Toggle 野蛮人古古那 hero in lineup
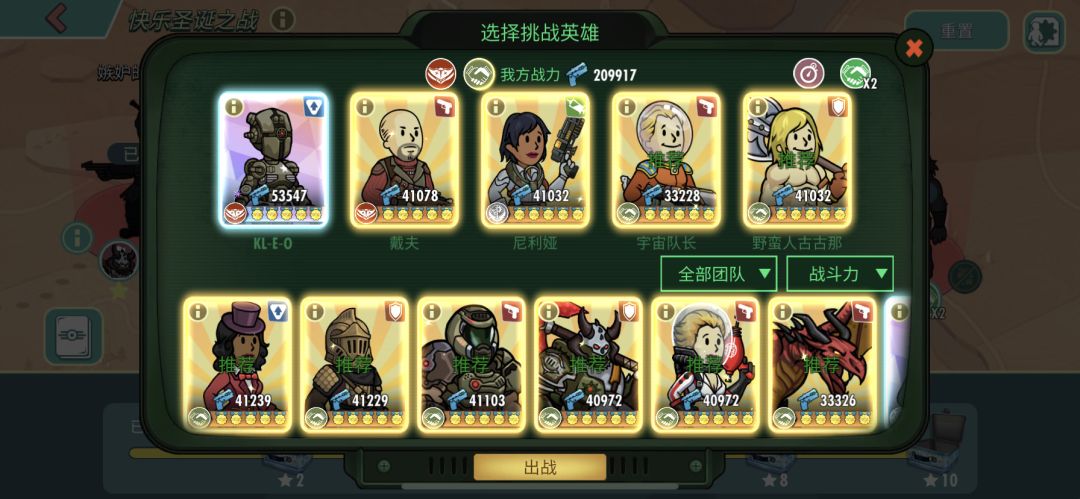1080x499 pixels. [x=798, y=159]
